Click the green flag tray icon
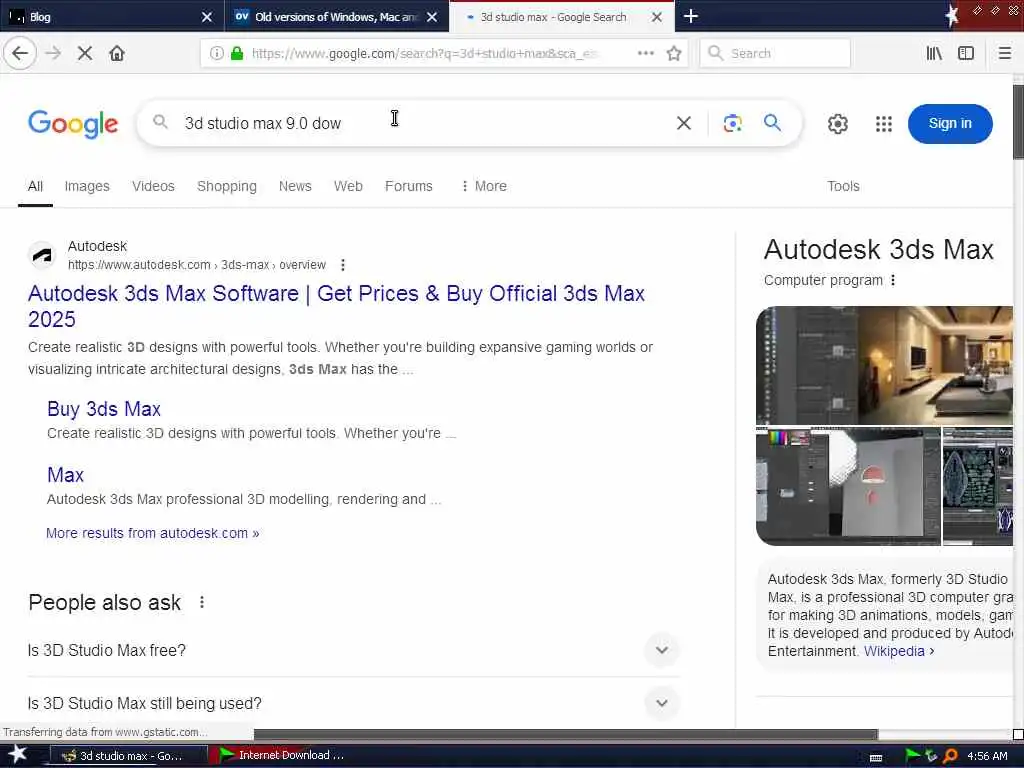1024x768 pixels. [x=912, y=756]
